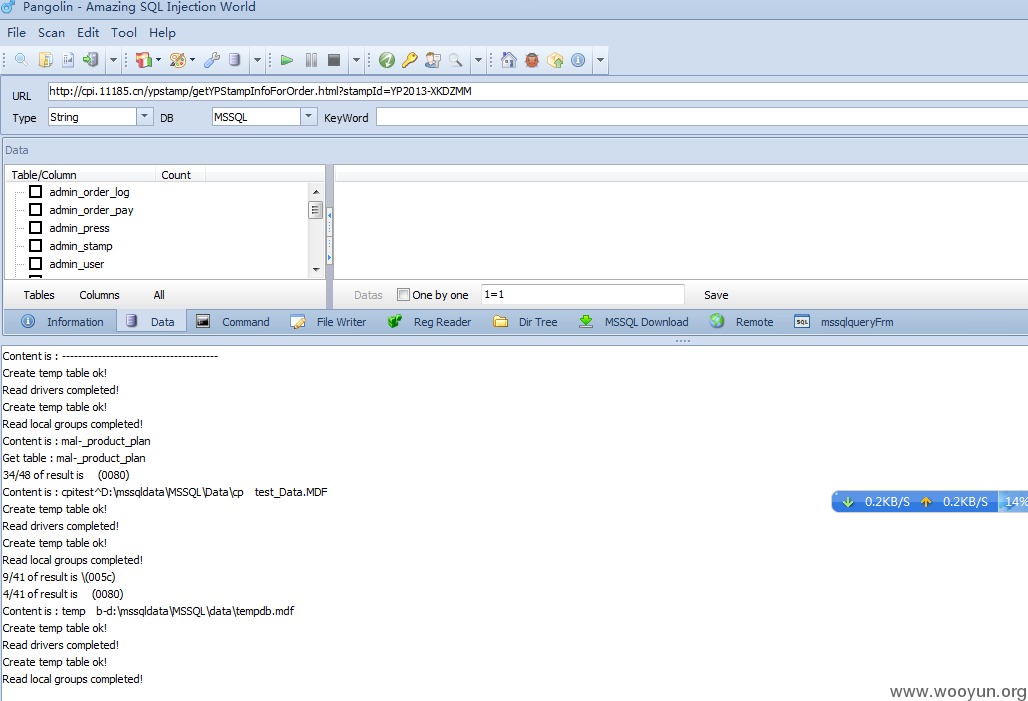Screen dimensions: 1028x701
Task: Stop scan with the stop icon
Action: coord(334,60)
